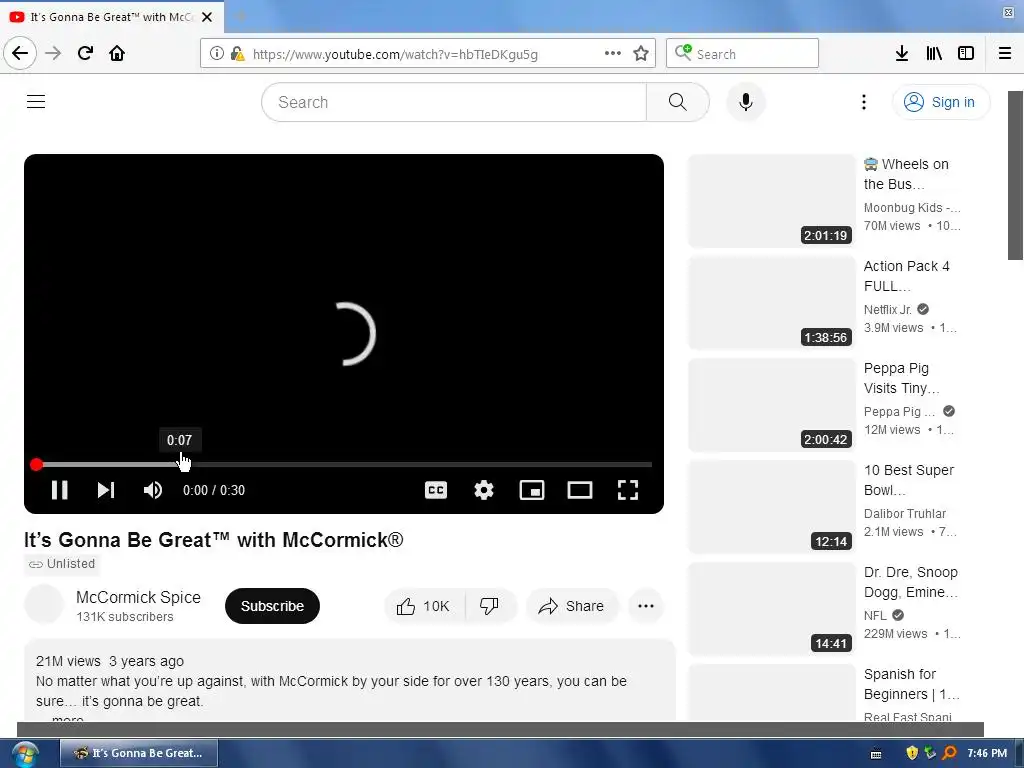Image resolution: width=1024 pixels, height=768 pixels.
Task: Click thumbnail with 2:00:42 duration
Action: tap(771, 405)
